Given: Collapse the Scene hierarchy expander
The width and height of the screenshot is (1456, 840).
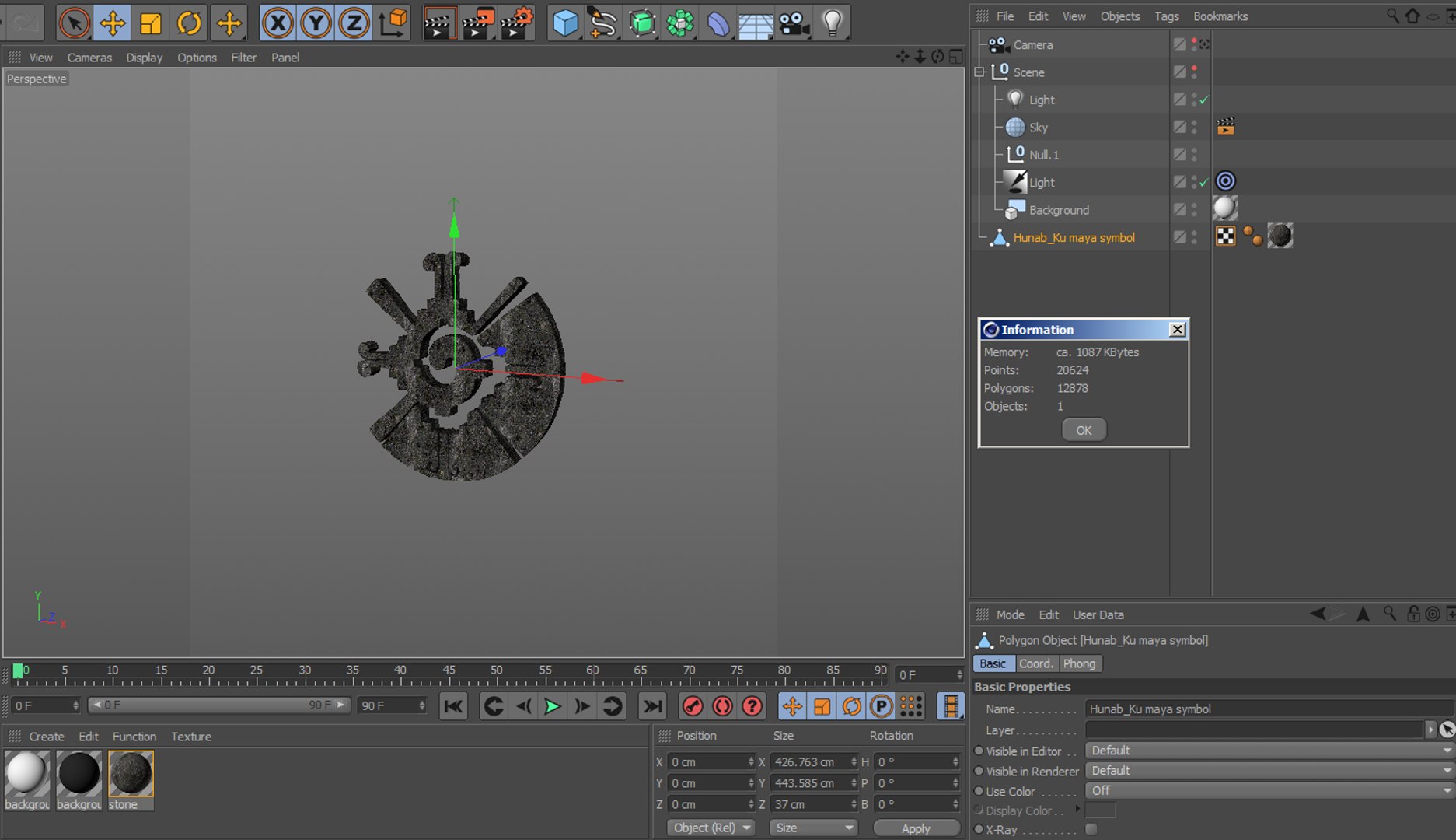Looking at the screenshot, I should 980,72.
